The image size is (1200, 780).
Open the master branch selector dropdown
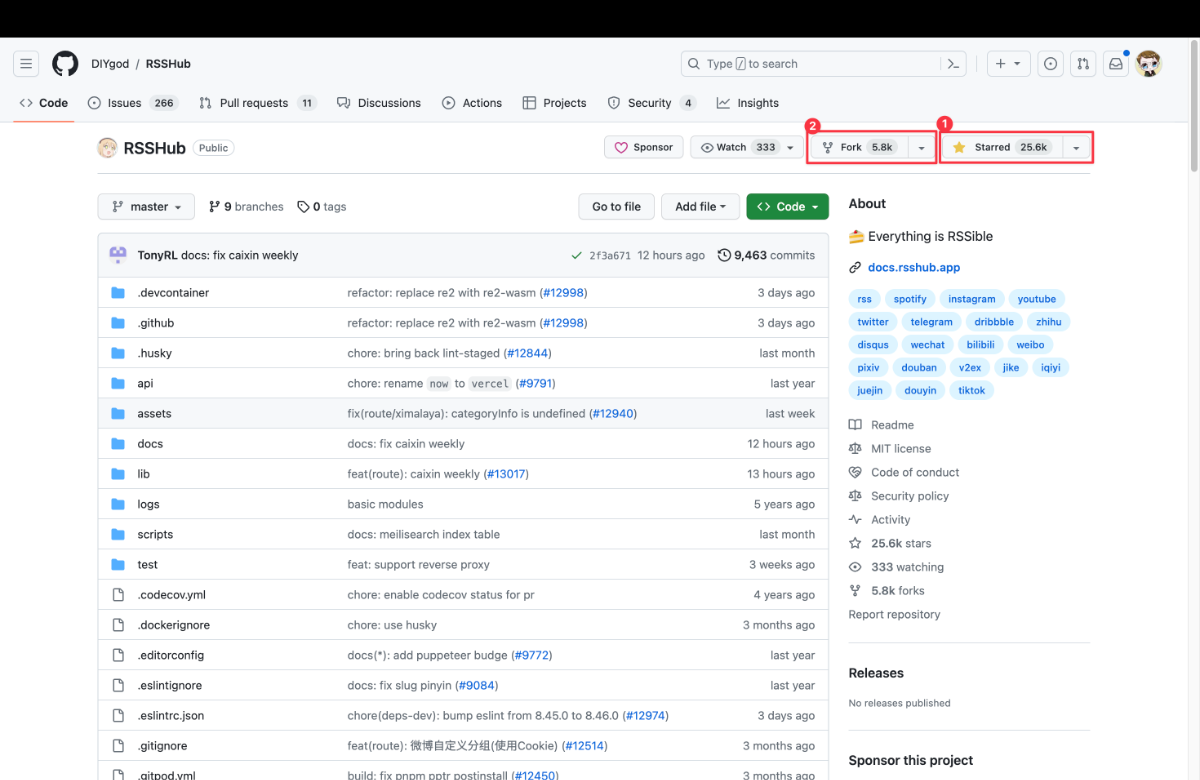tap(145, 207)
